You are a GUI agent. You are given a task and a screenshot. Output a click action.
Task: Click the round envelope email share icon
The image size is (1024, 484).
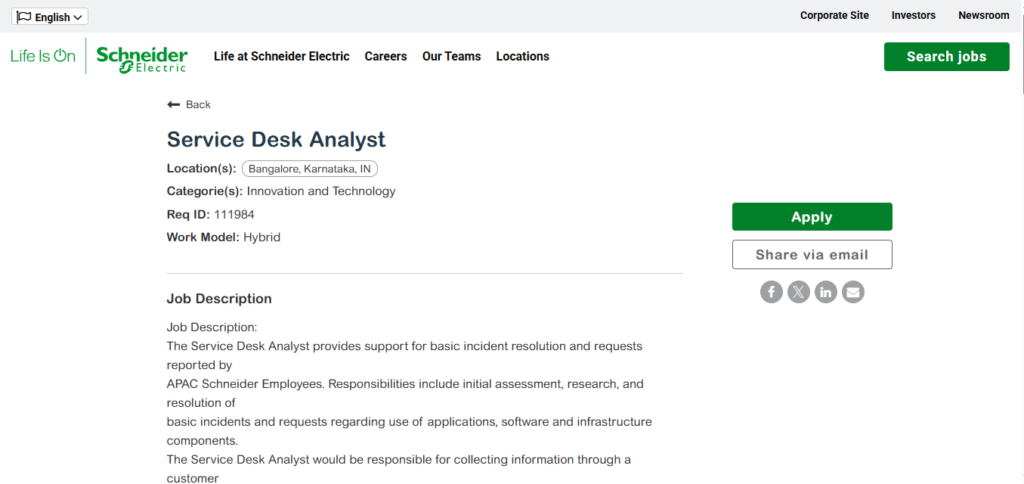click(x=853, y=291)
